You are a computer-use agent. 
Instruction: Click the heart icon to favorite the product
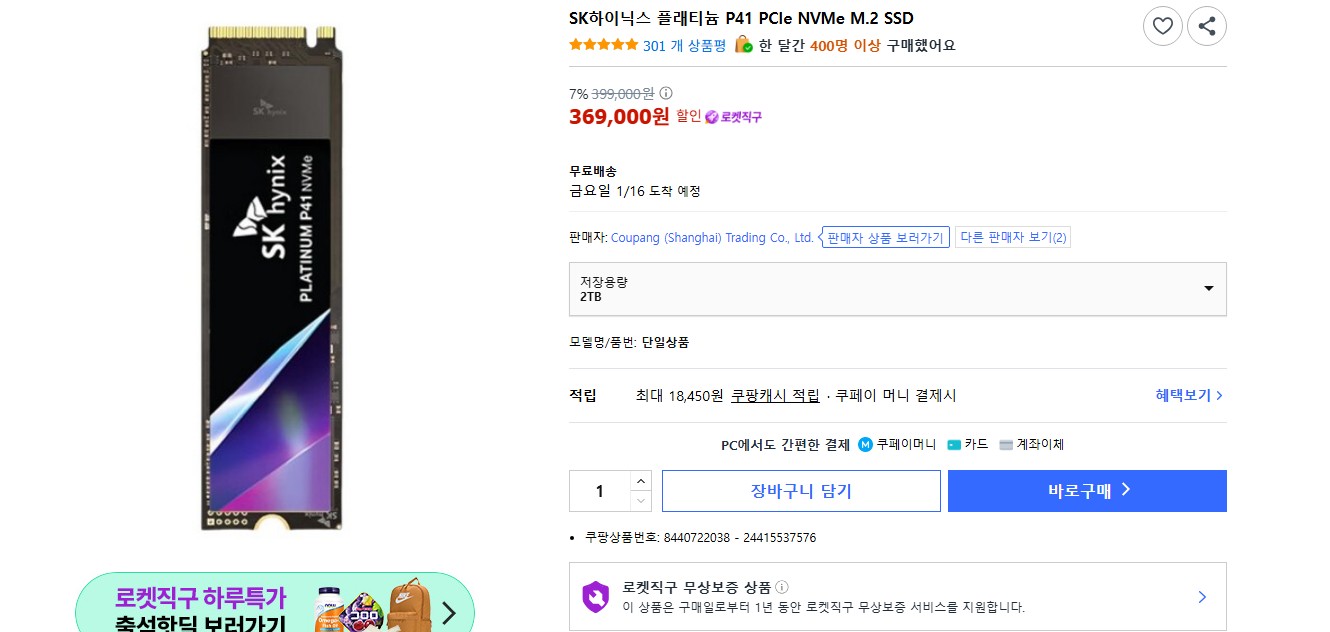pyautogui.click(x=1162, y=26)
